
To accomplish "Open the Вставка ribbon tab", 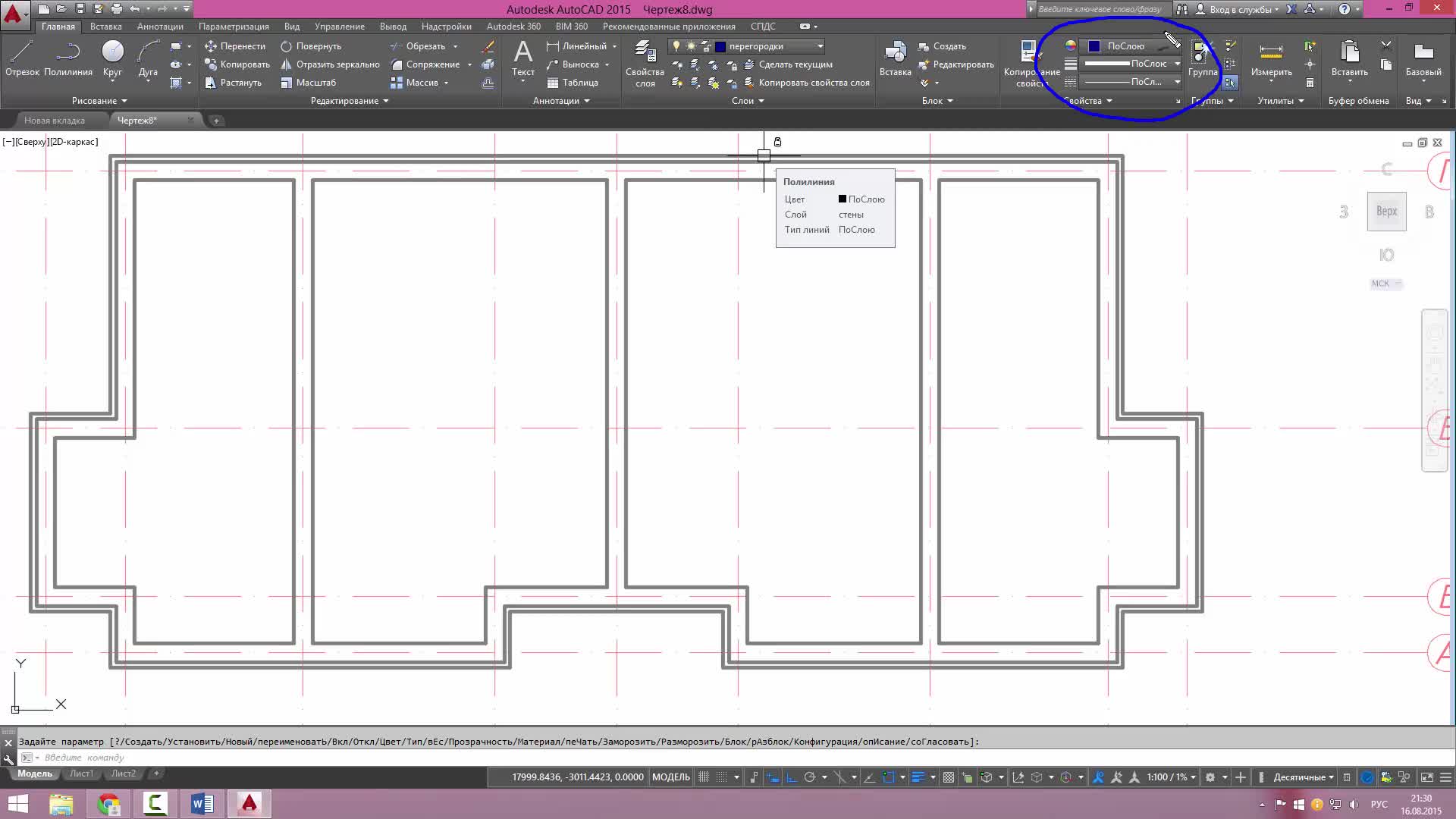I will pyautogui.click(x=105, y=27).
